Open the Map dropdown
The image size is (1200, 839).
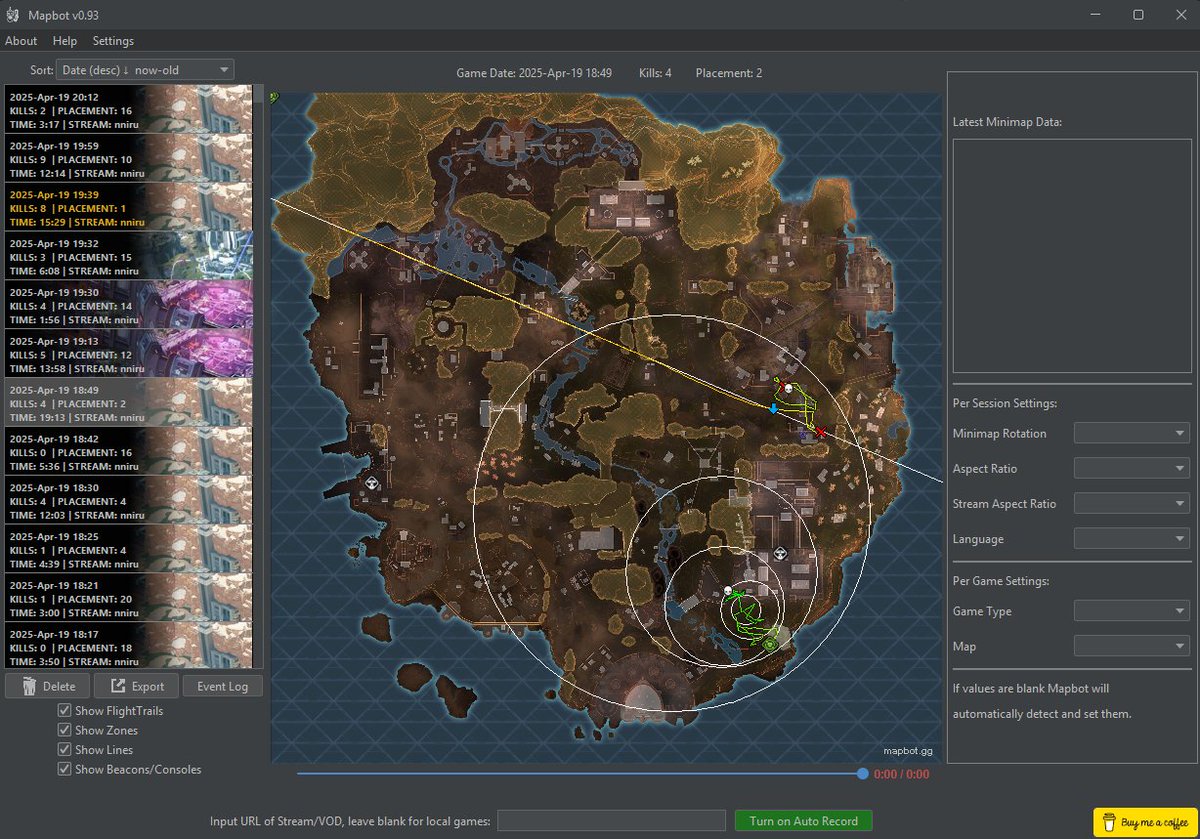point(1131,645)
